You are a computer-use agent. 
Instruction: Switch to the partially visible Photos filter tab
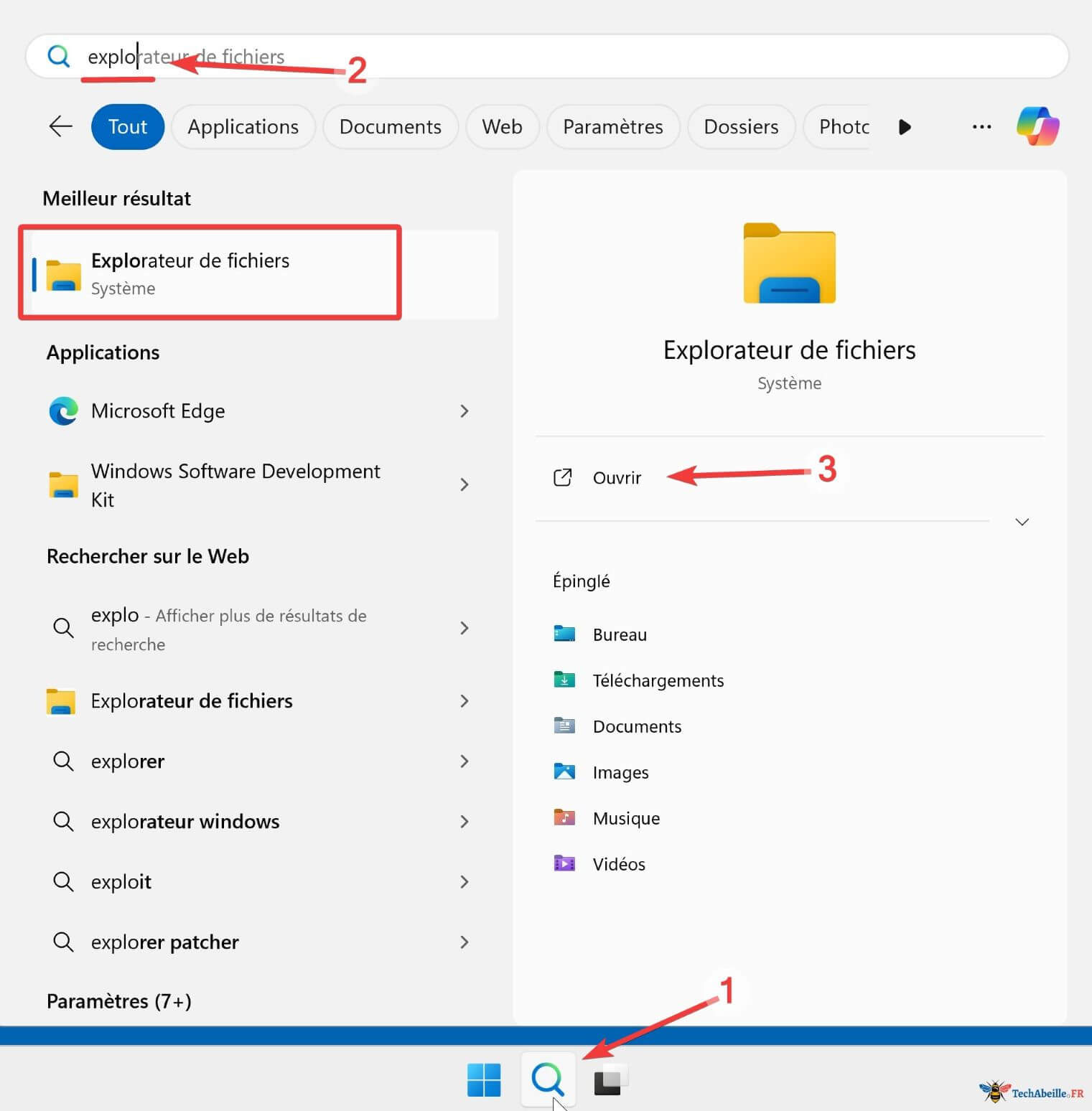click(x=837, y=126)
